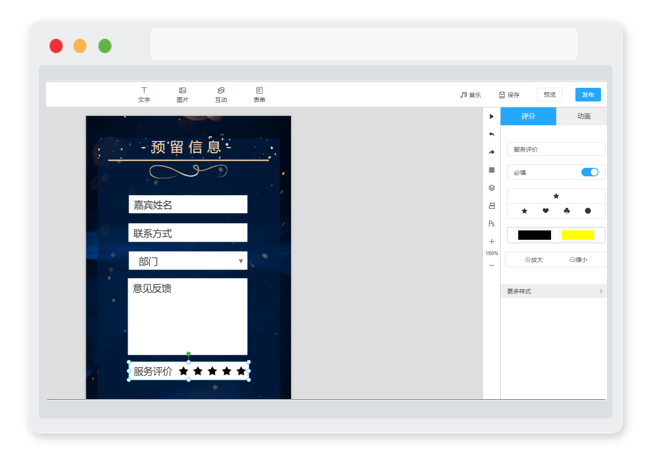Zoom in with the plus icon
The width and height of the screenshot is (660, 460).
[x=491, y=241]
